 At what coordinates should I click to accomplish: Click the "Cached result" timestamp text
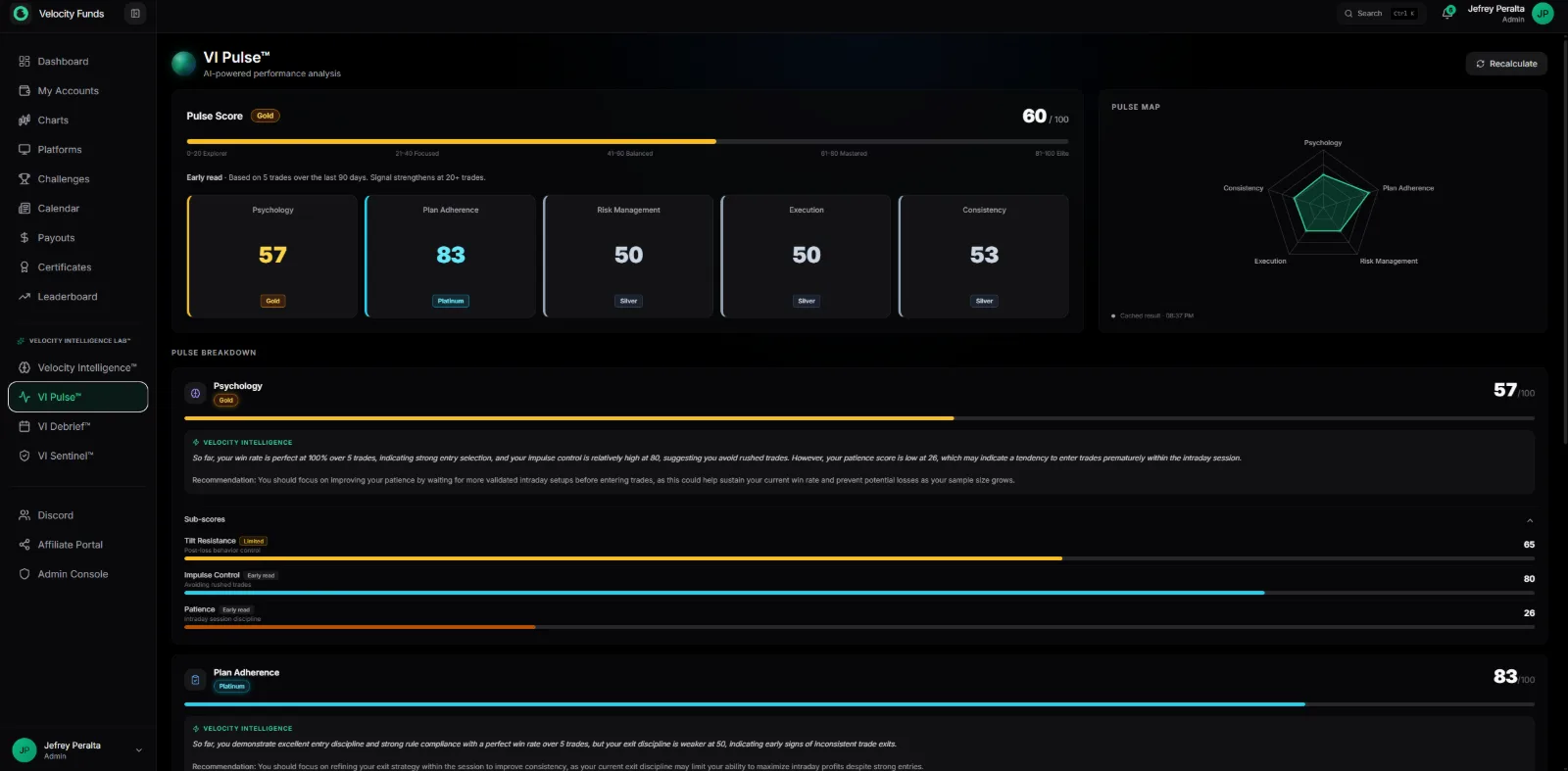click(1156, 315)
